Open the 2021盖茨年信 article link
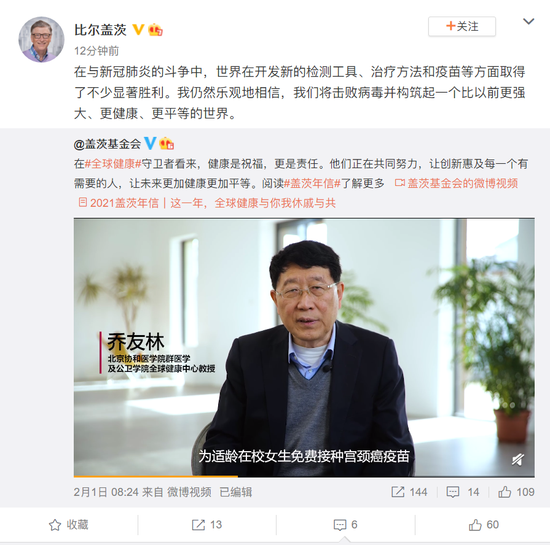This screenshot has height=545, width=550. [x=207, y=203]
